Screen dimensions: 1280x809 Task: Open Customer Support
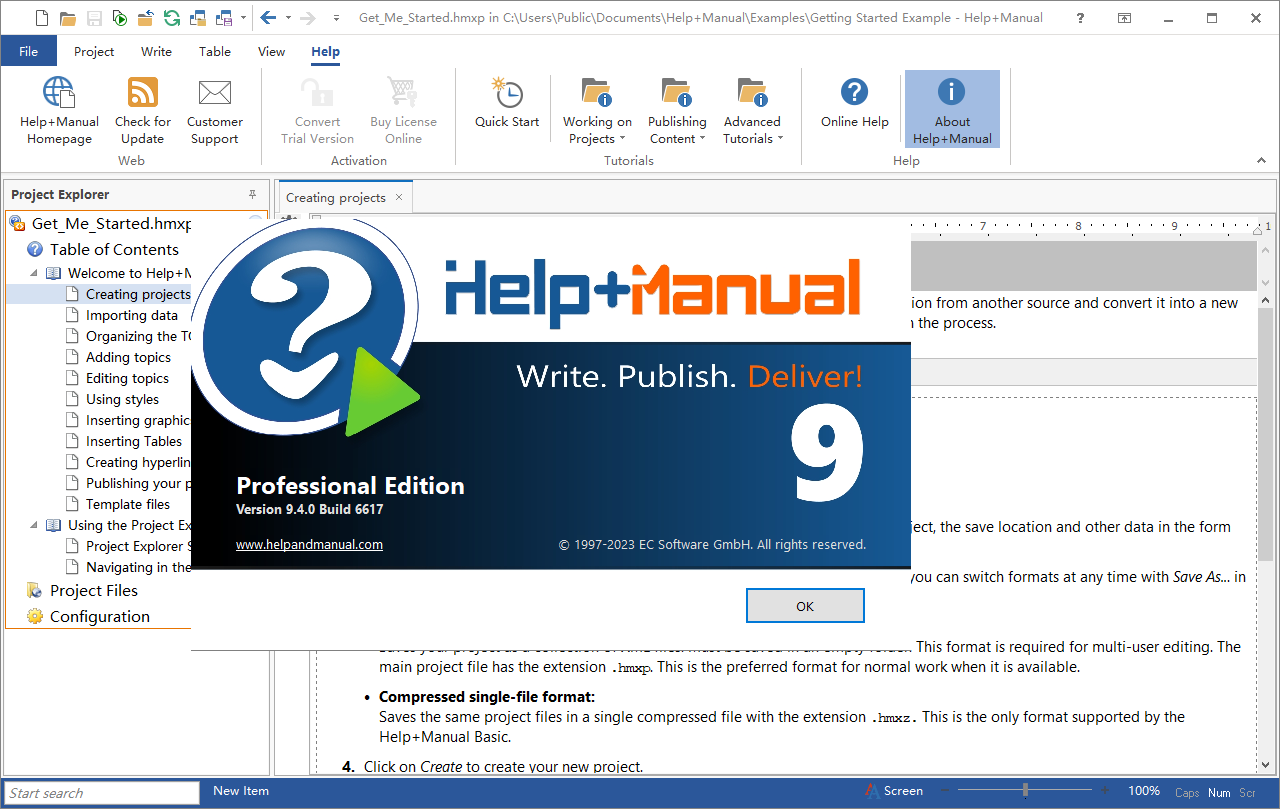coord(215,110)
